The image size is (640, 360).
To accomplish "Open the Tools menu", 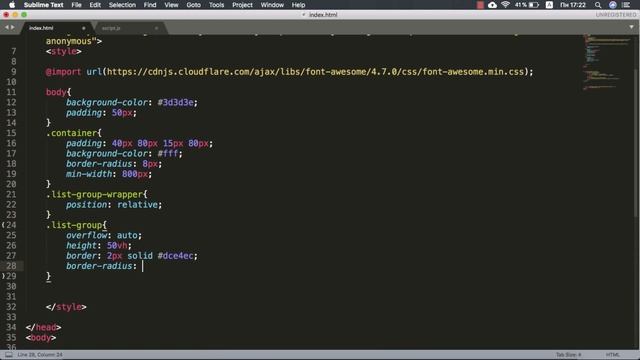I will coord(216,5).
